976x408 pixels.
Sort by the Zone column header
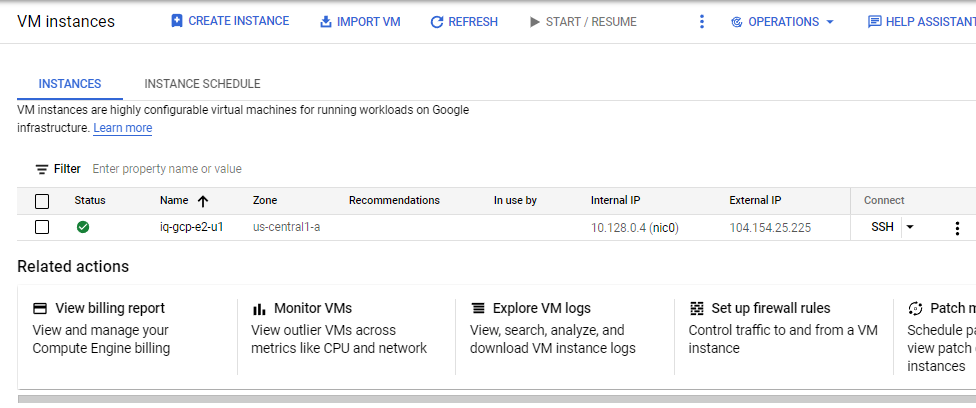coord(265,201)
